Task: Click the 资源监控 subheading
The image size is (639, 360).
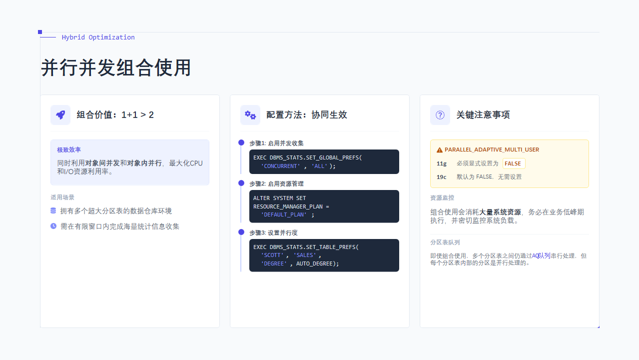Action: tap(442, 198)
